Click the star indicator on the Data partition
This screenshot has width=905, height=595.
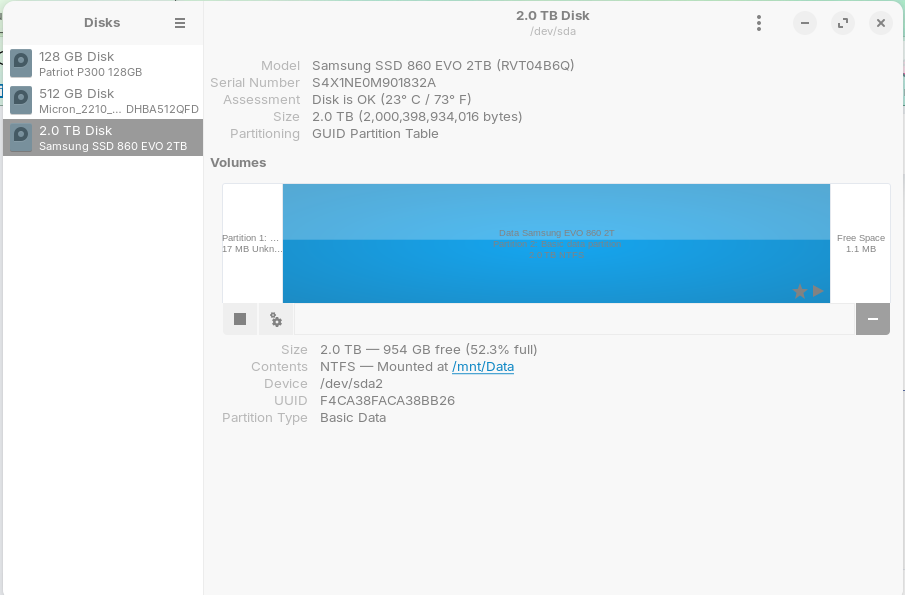[798, 291]
